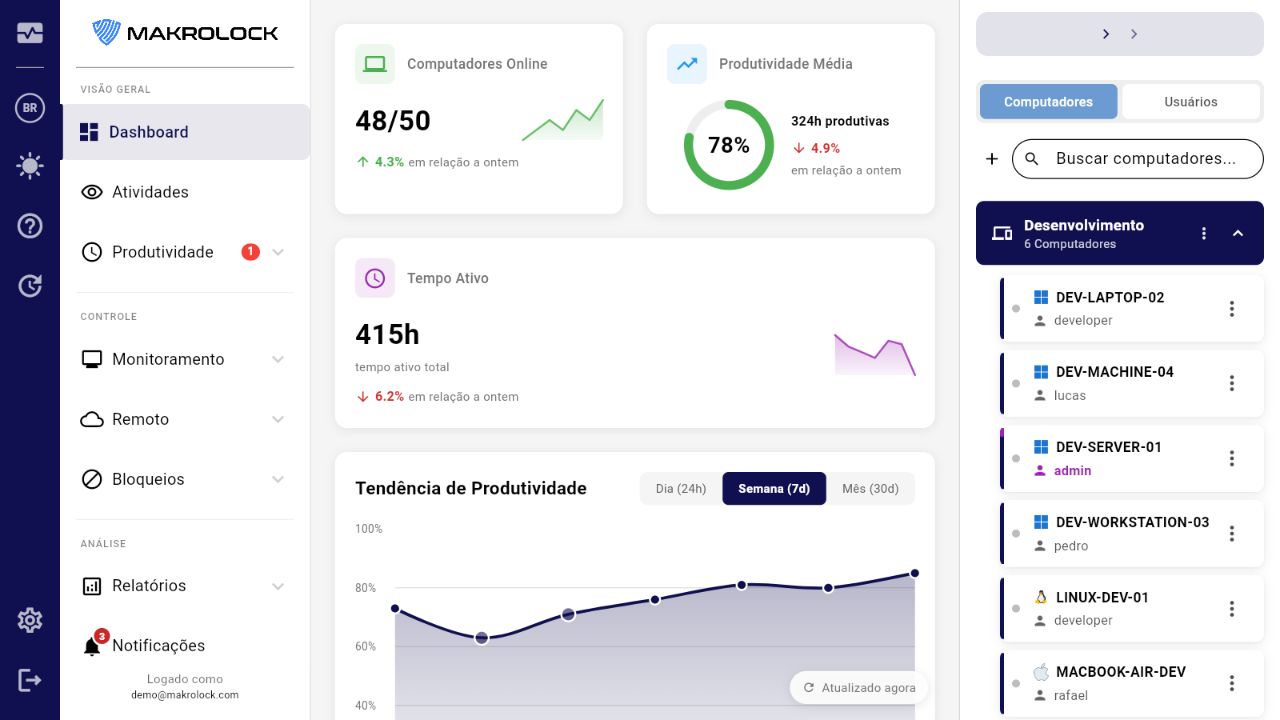
Task: Click the first data point on trend chart
Action: tap(395, 608)
